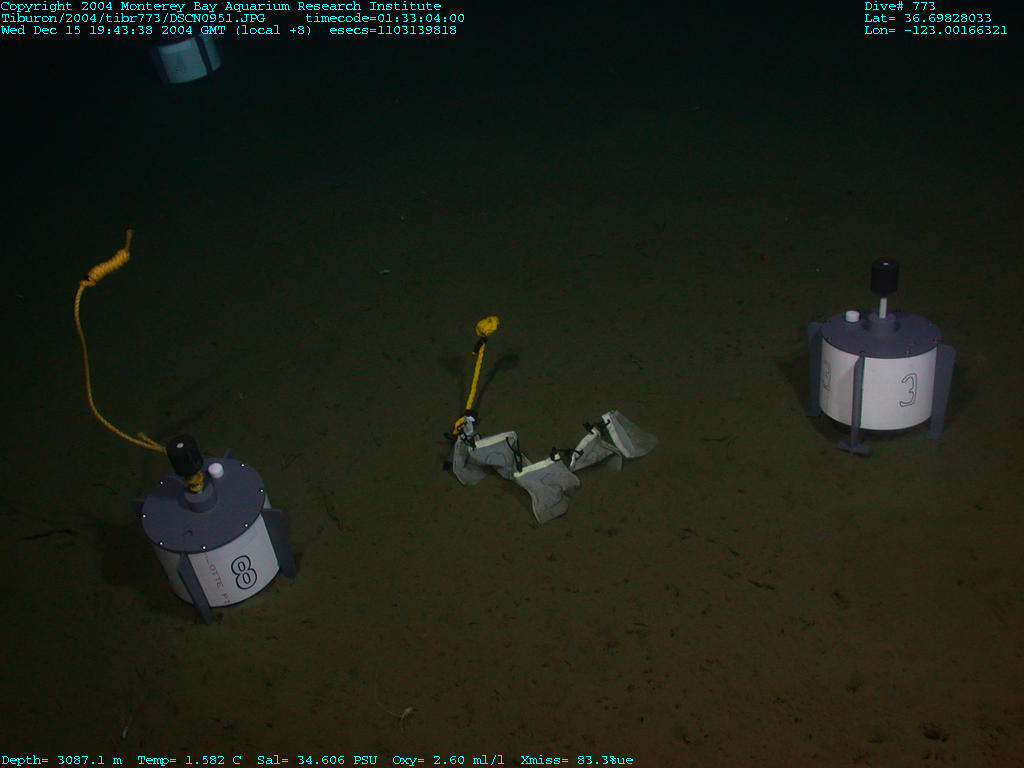The image size is (1024, 768).
Task: Click the Depth= 3087.1 m reading
Action: tap(61, 760)
